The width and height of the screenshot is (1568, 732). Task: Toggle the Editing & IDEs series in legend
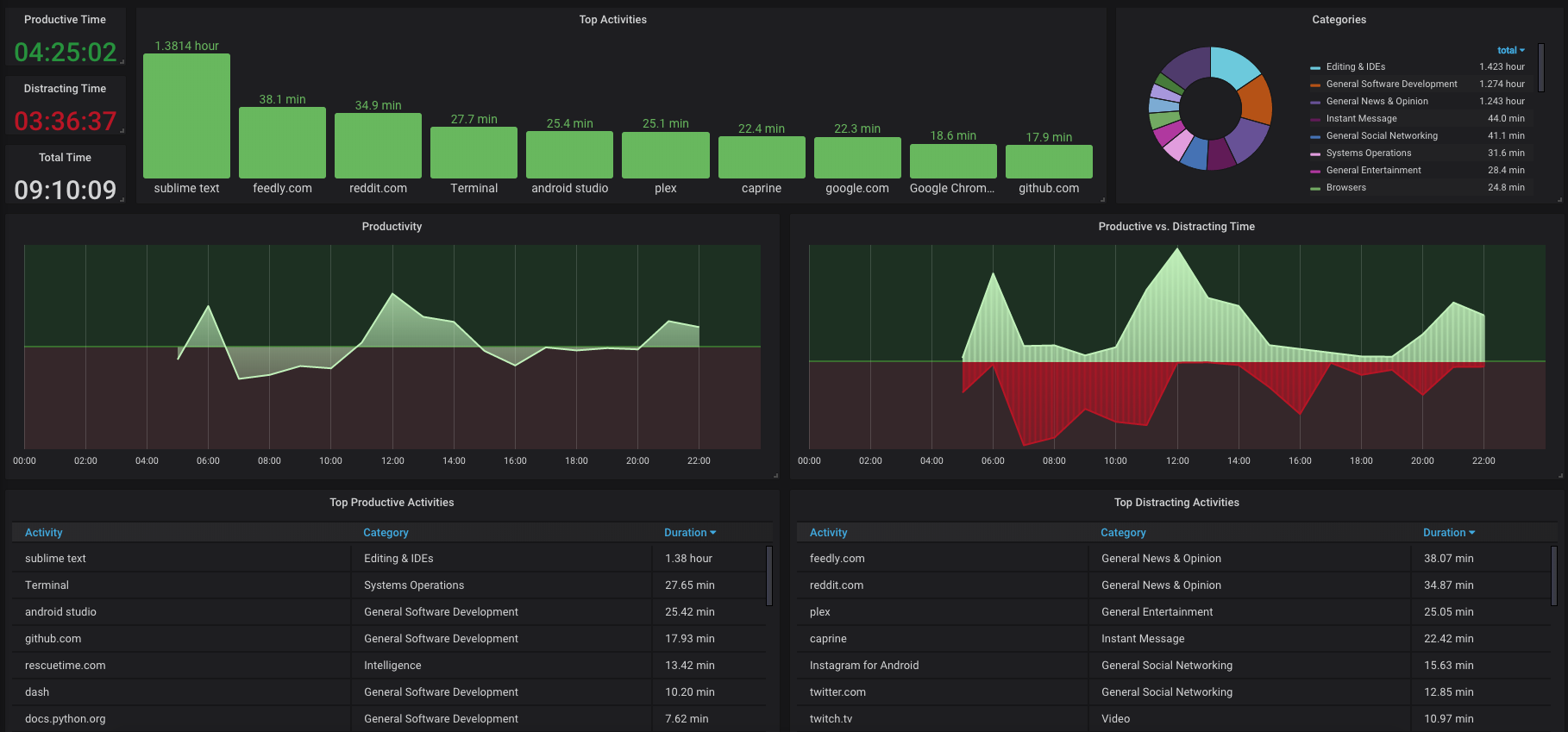coord(1356,66)
